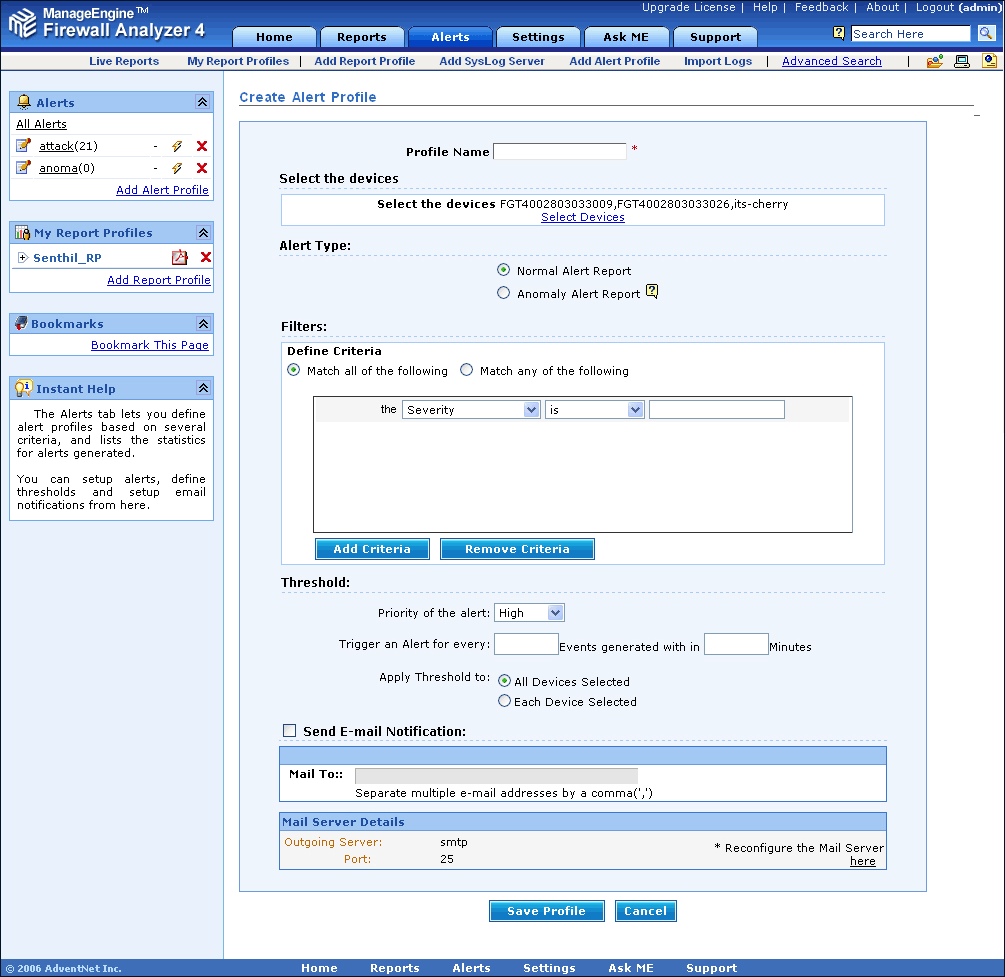Click the Save Profile button
Viewport: 1005px width, 977px height.
(546, 911)
